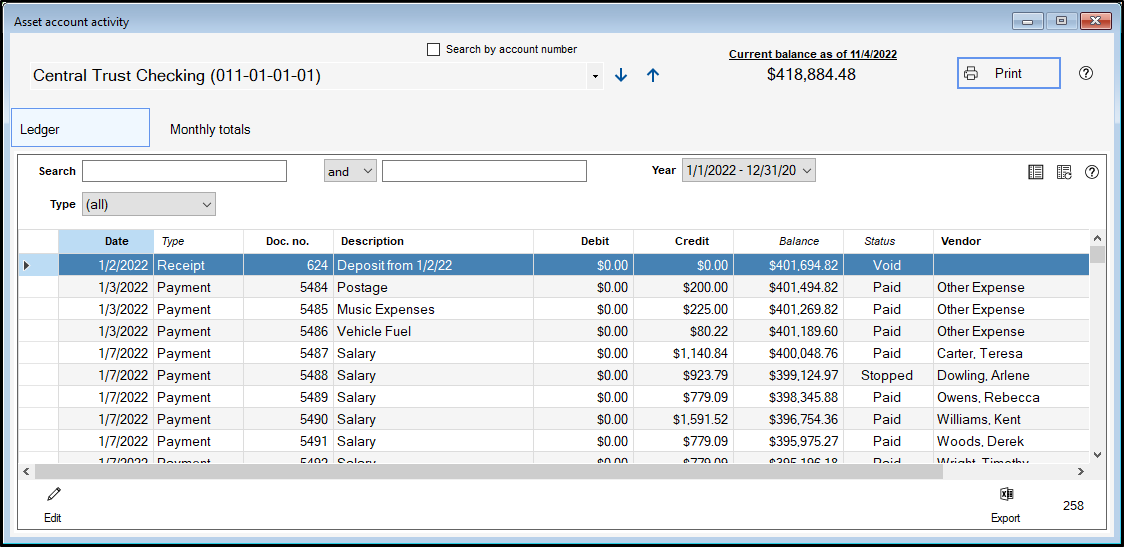The image size is (1124, 547).
Task: Click the list view icon above the grid
Action: point(1036,172)
